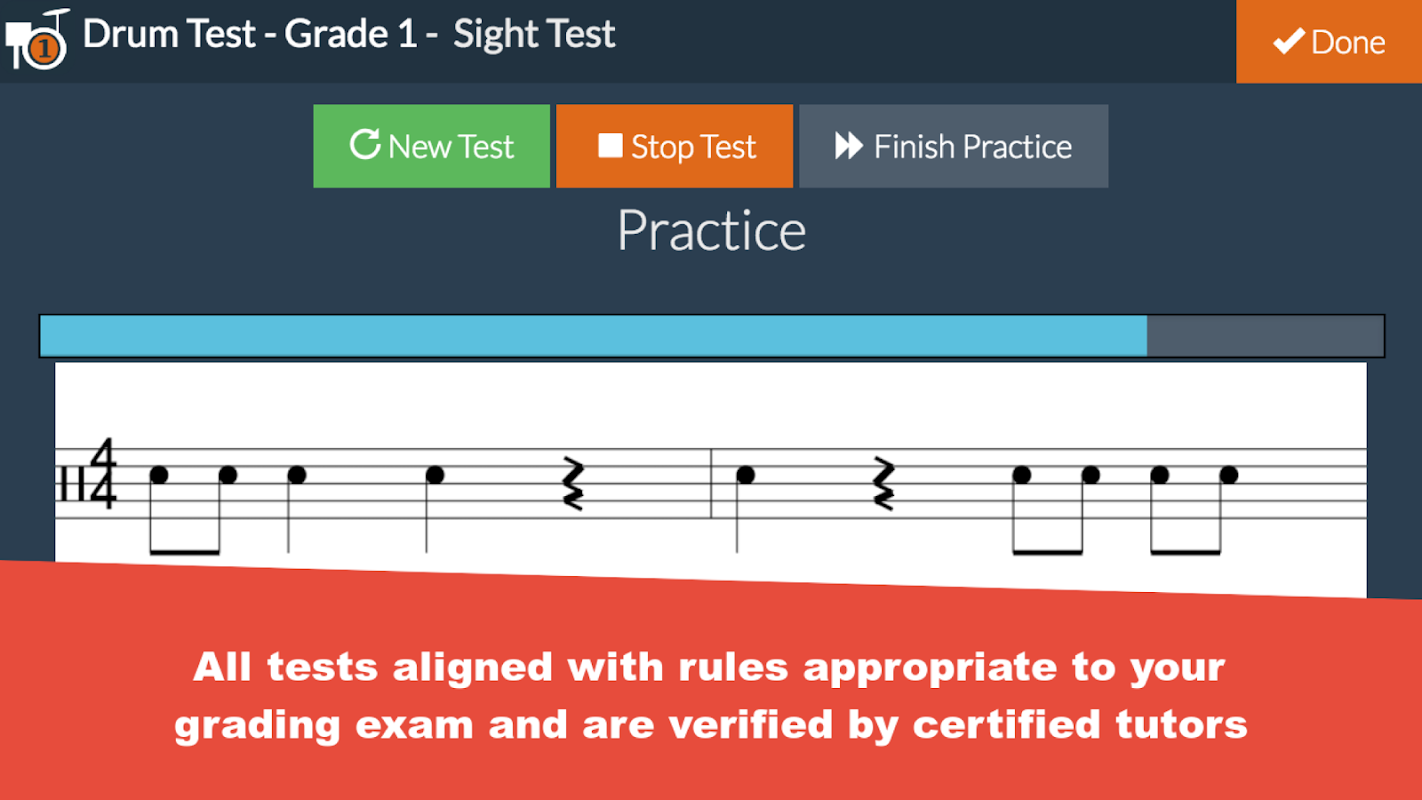
Task: Click the quarter rest in first measure
Action: point(571,484)
